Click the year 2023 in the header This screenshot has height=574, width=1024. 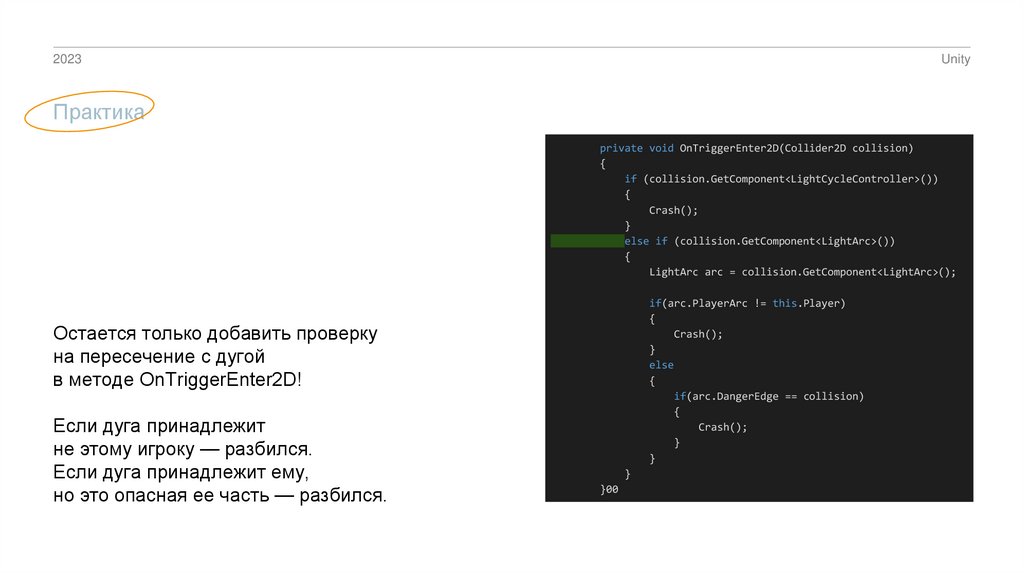pyautogui.click(x=67, y=60)
